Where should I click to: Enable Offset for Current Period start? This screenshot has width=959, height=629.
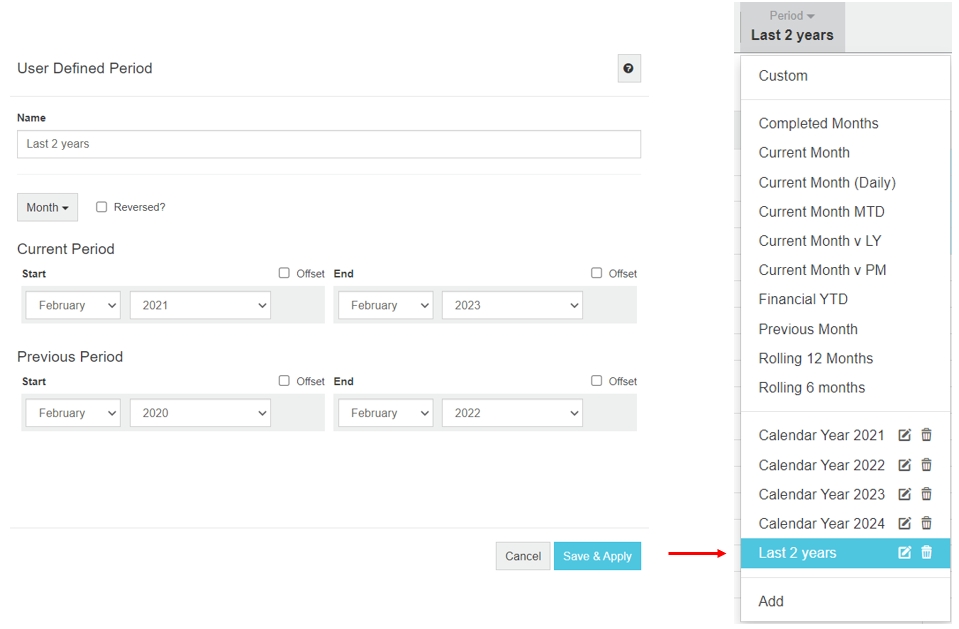[284, 273]
